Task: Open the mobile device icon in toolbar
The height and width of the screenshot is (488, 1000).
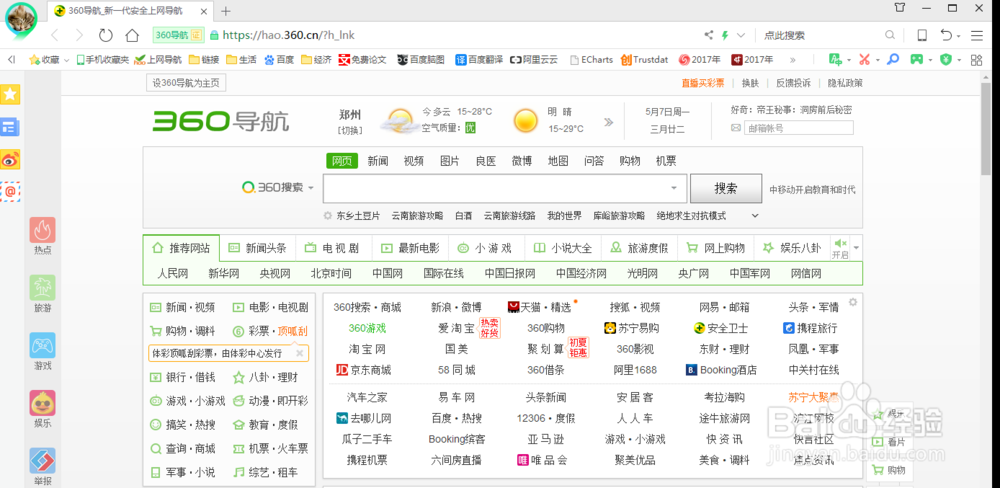Action: tap(922, 35)
